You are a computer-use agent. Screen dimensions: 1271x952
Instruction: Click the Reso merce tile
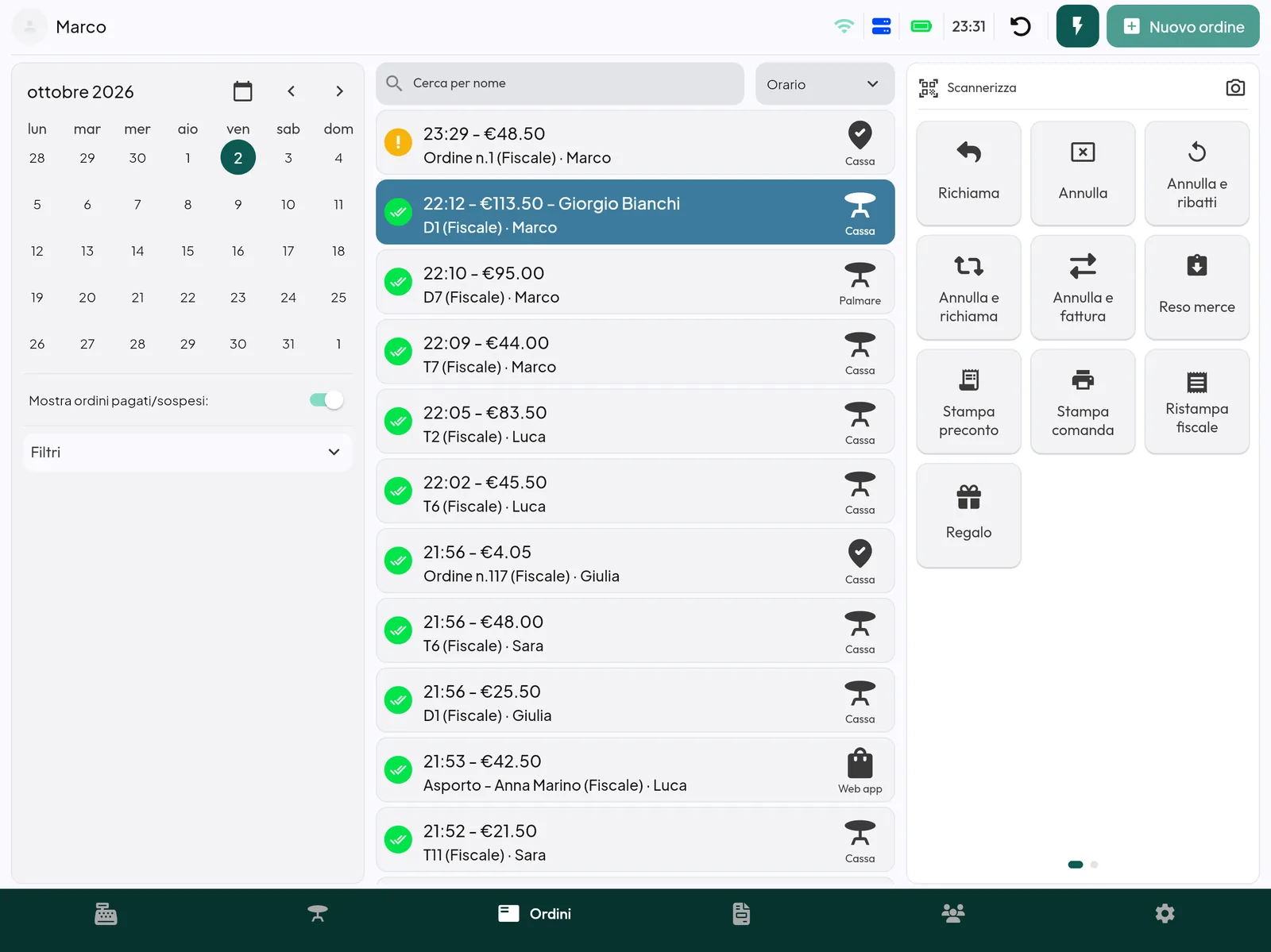point(1197,287)
